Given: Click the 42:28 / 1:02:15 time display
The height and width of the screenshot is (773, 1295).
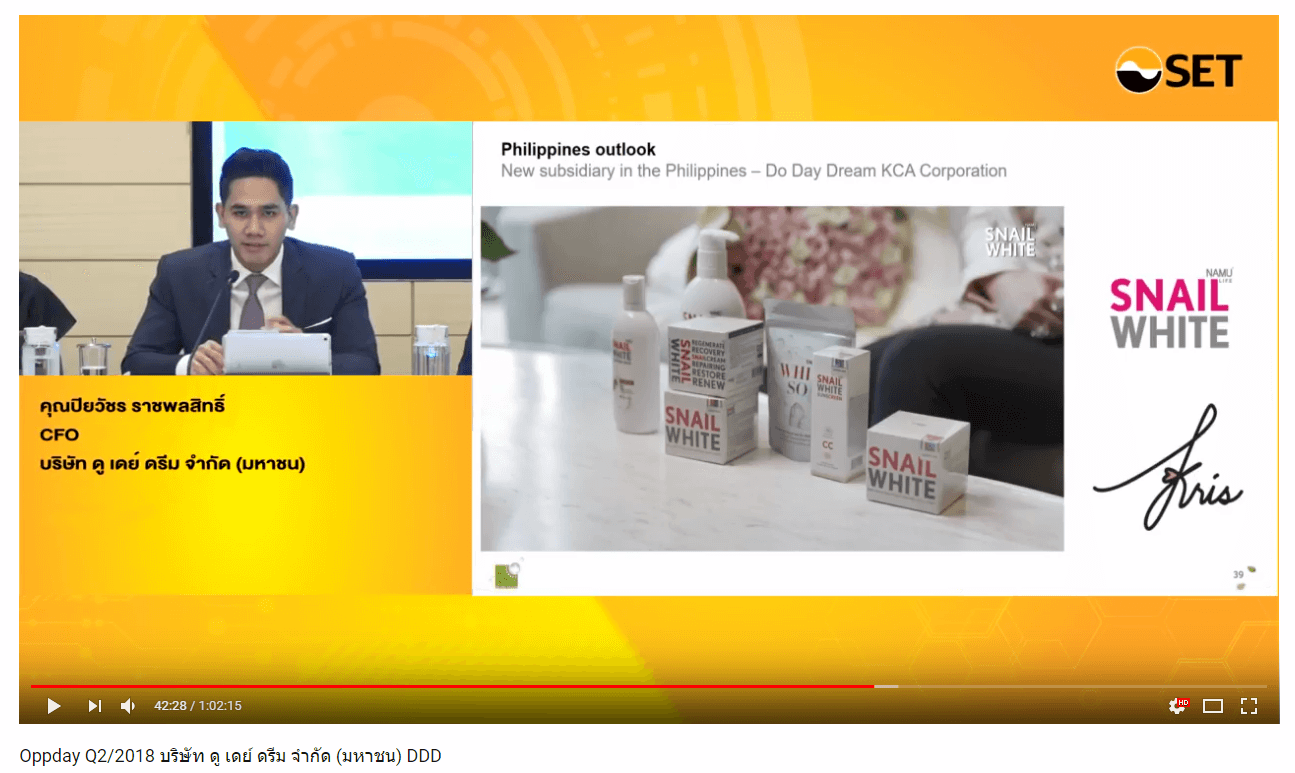Looking at the screenshot, I should (198, 706).
